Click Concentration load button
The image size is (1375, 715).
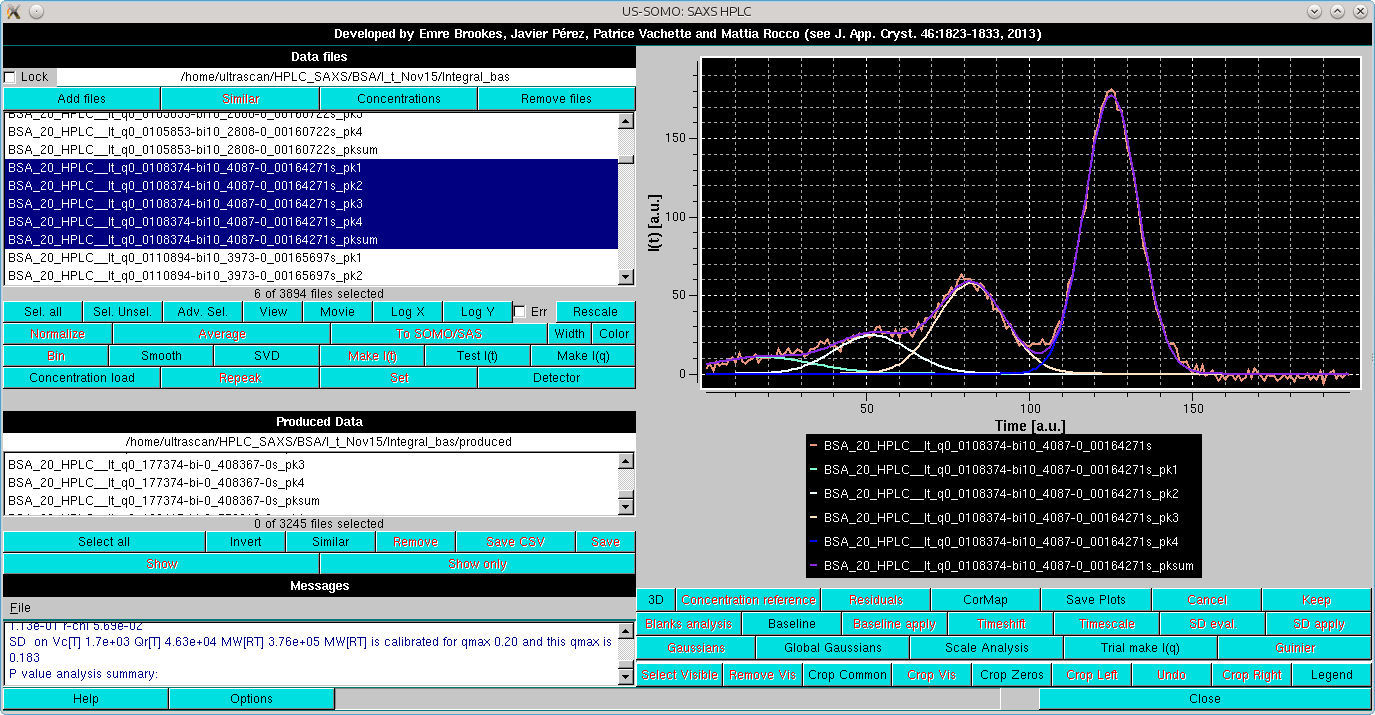tap(81, 378)
